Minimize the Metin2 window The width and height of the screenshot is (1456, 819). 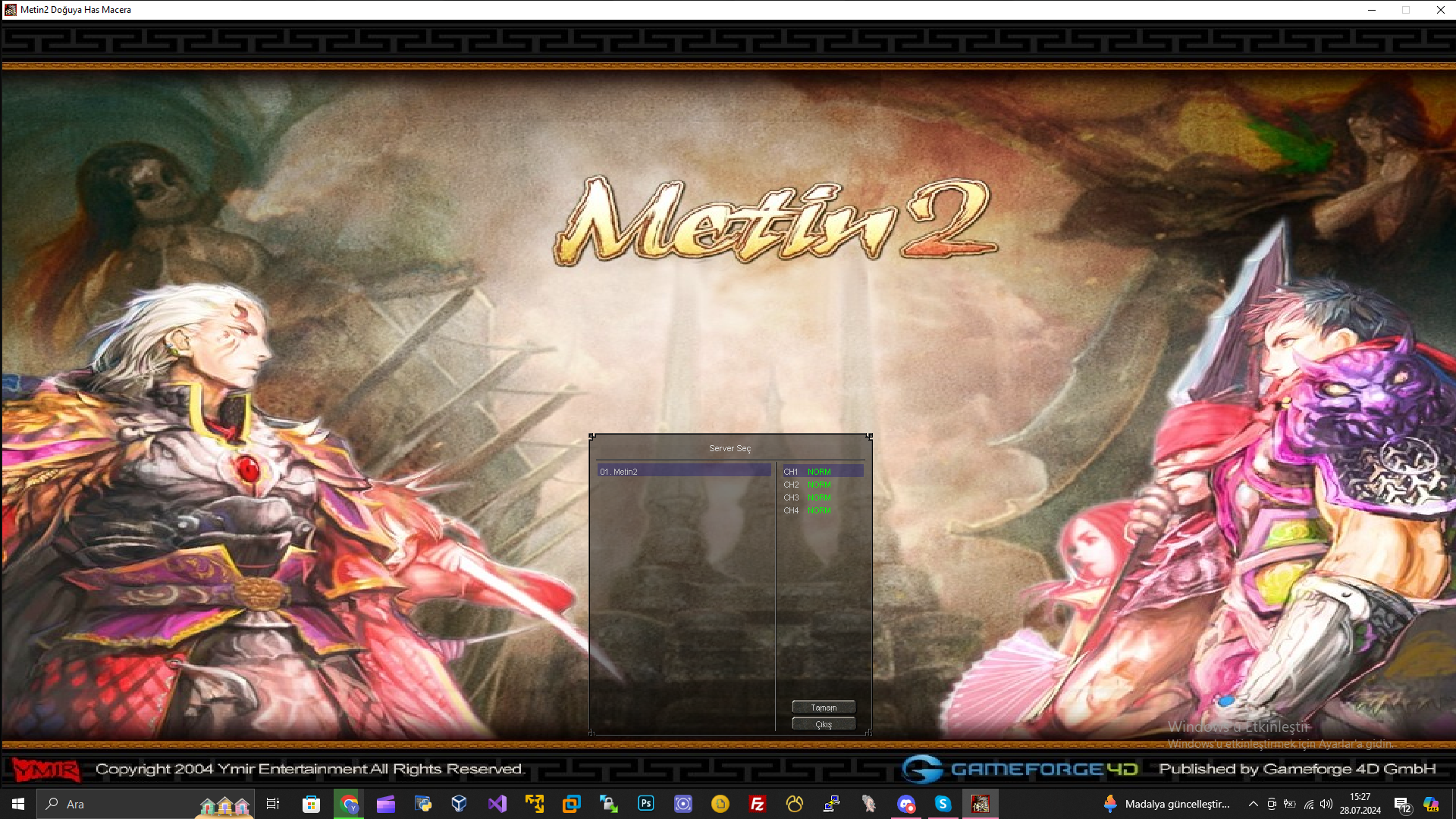1371,10
